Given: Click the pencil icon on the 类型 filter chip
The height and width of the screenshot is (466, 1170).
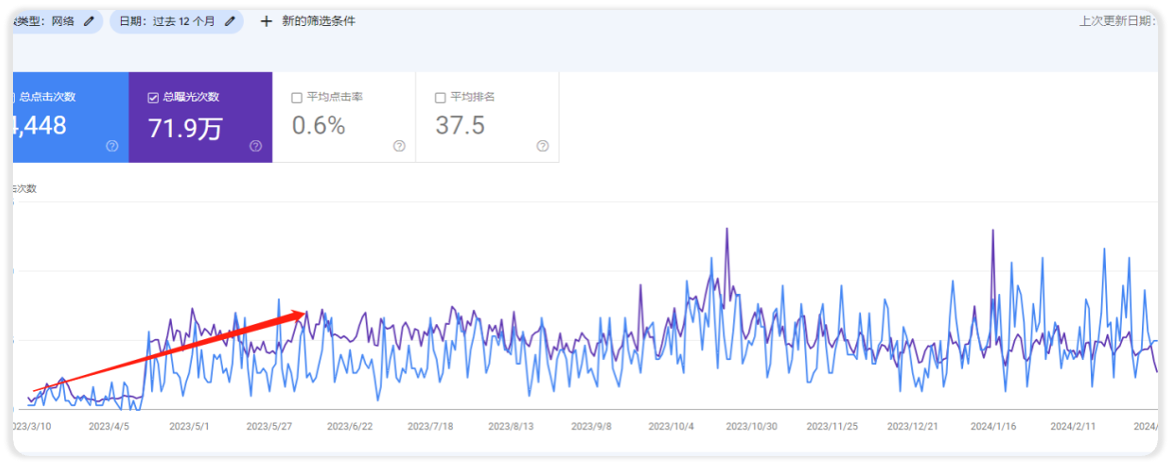Looking at the screenshot, I should [x=89, y=21].
